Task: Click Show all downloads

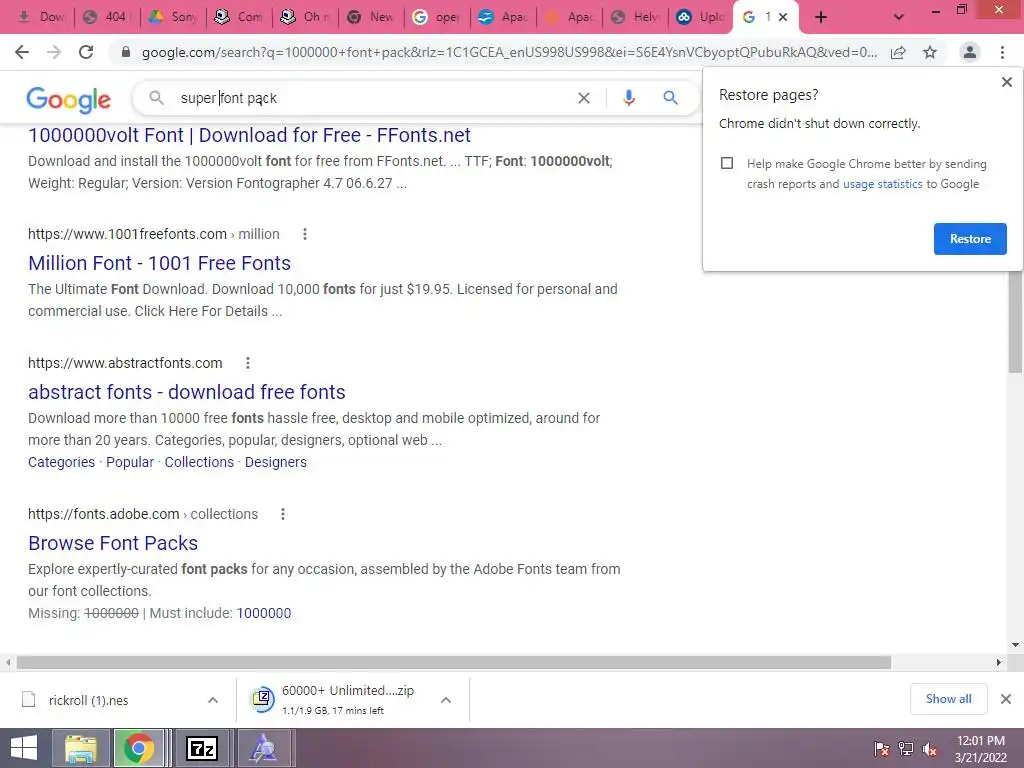Action: pos(948,699)
